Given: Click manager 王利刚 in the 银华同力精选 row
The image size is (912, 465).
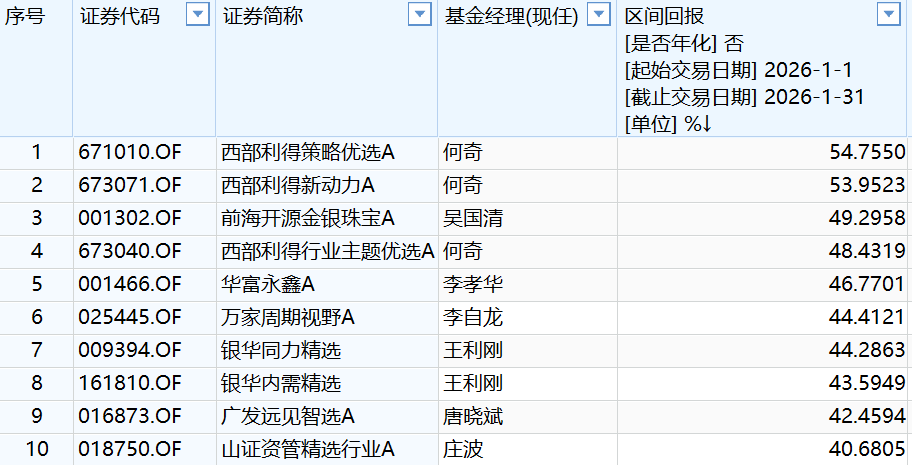Looking at the screenshot, I should [473, 350].
